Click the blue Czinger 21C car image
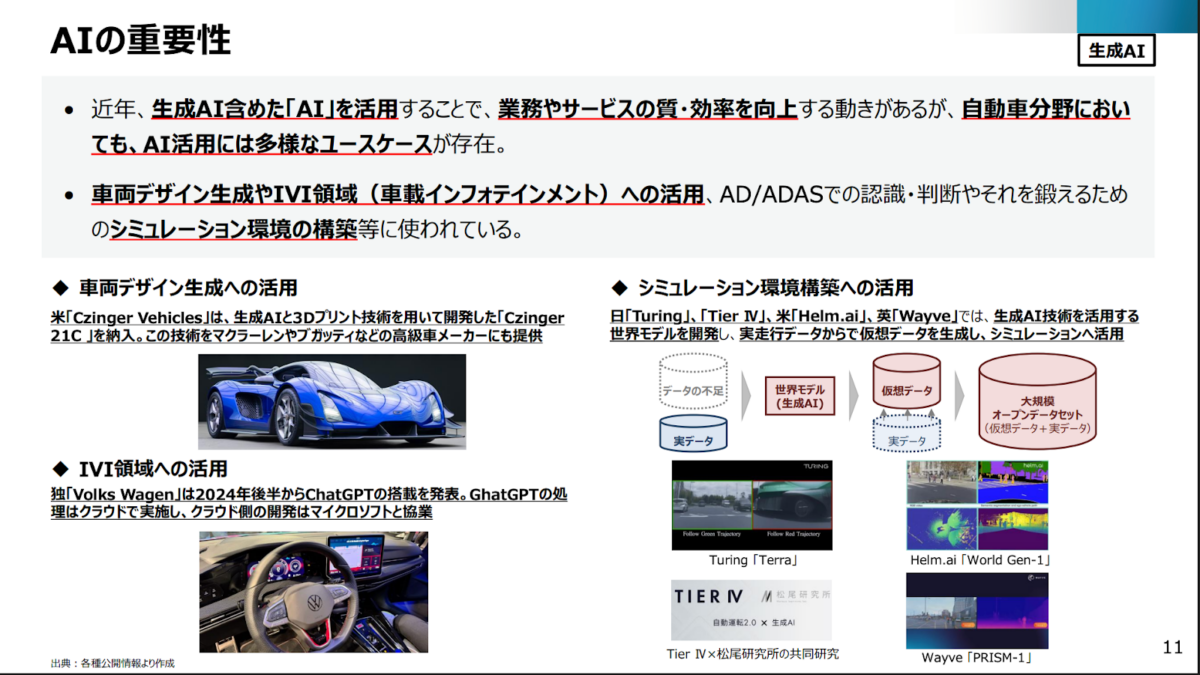 pos(331,401)
